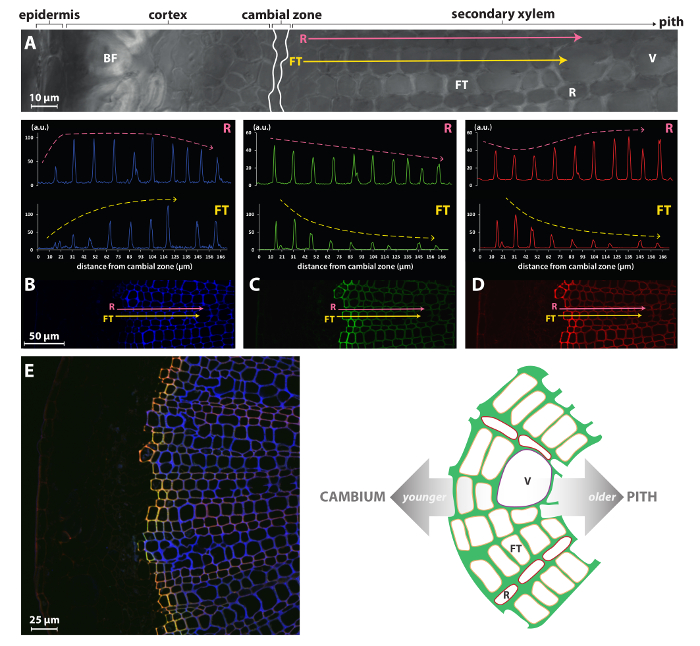Click the 10 µm scale bar
Viewport: 700px width, 646px height.
pyautogui.click(x=43, y=103)
